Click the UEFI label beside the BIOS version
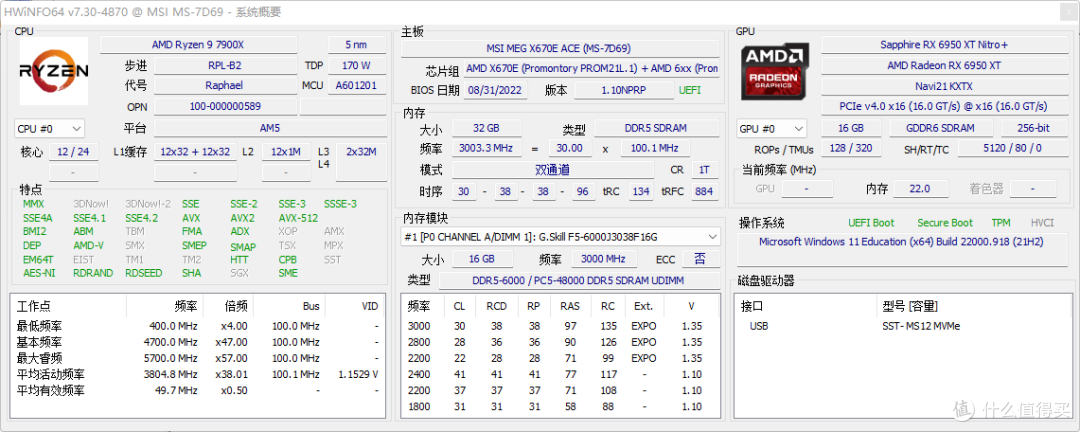This screenshot has width=1080, height=432. pyautogui.click(x=690, y=90)
